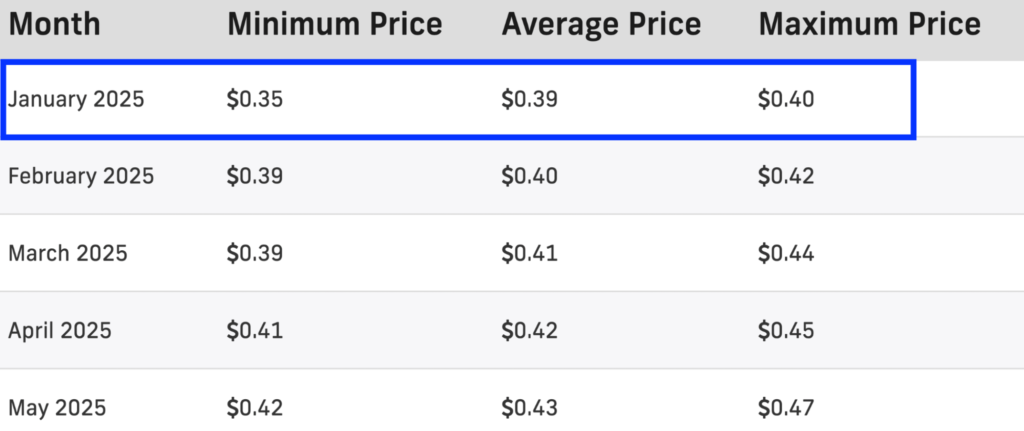This screenshot has width=1024, height=431.
Task: Select the March 2025 row label
Action: [x=68, y=253]
